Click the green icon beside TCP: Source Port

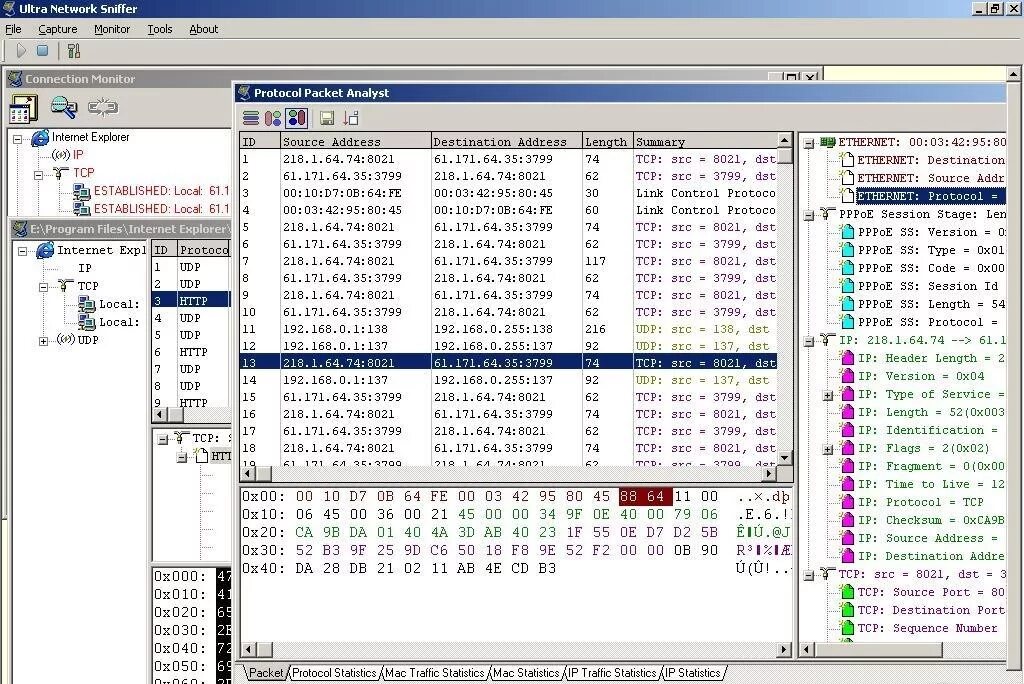[x=847, y=592]
